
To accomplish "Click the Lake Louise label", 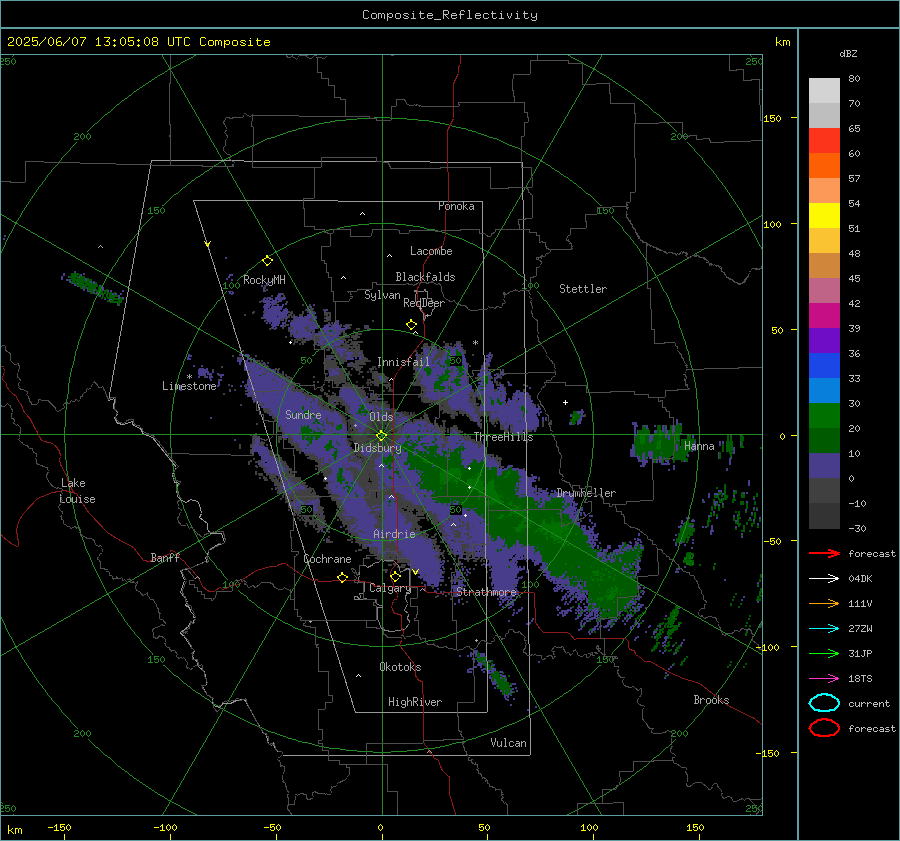I will coord(77,491).
